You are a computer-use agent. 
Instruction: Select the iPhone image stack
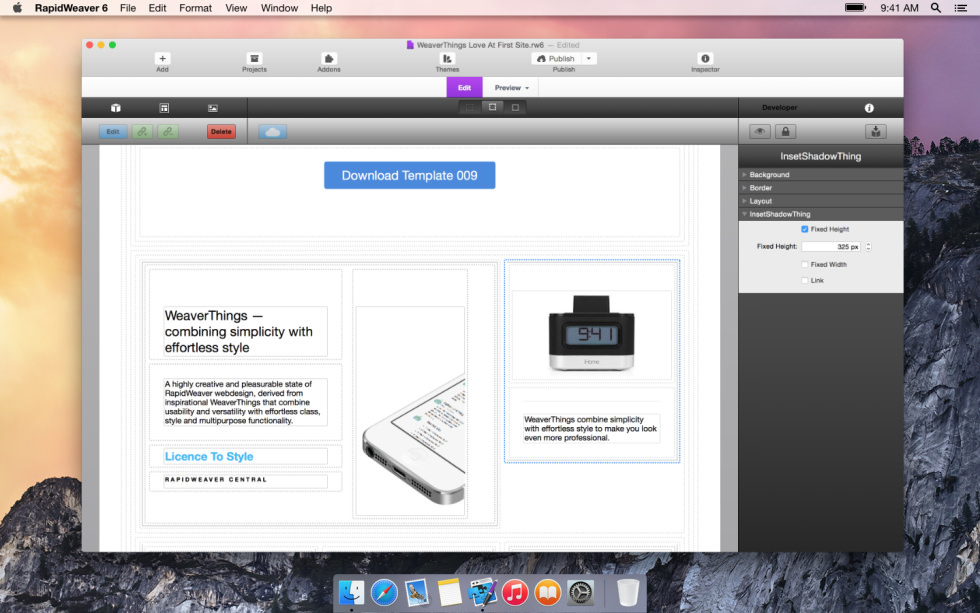(410, 411)
